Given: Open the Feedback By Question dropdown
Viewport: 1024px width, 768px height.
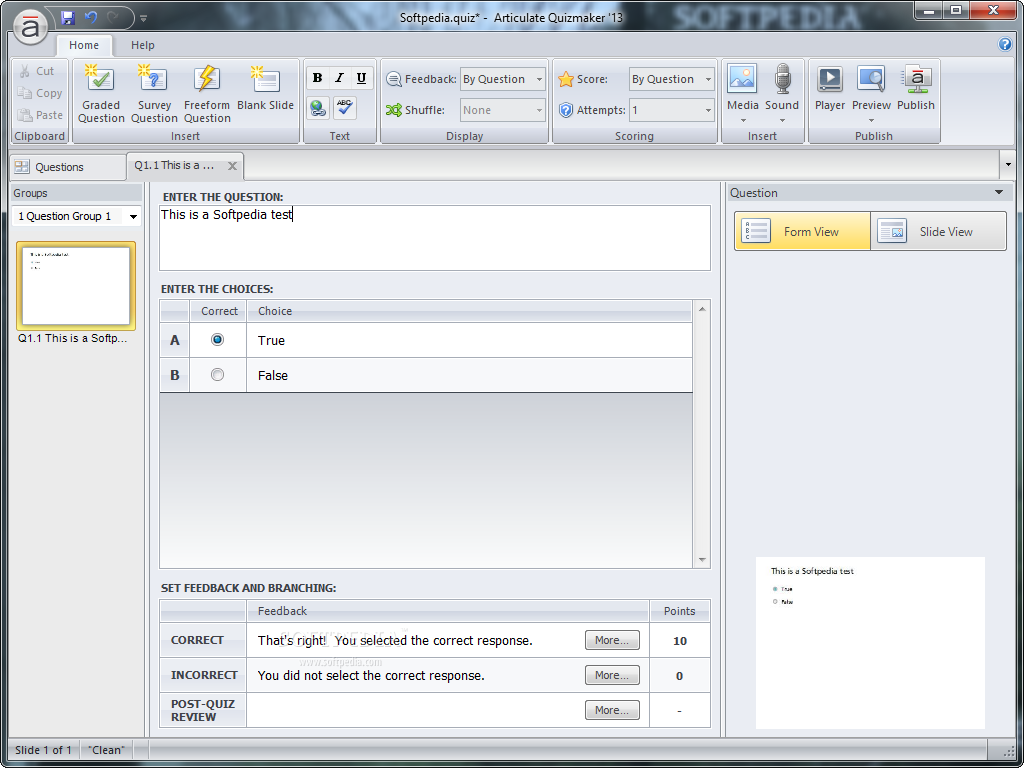Looking at the screenshot, I should click(502, 79).
